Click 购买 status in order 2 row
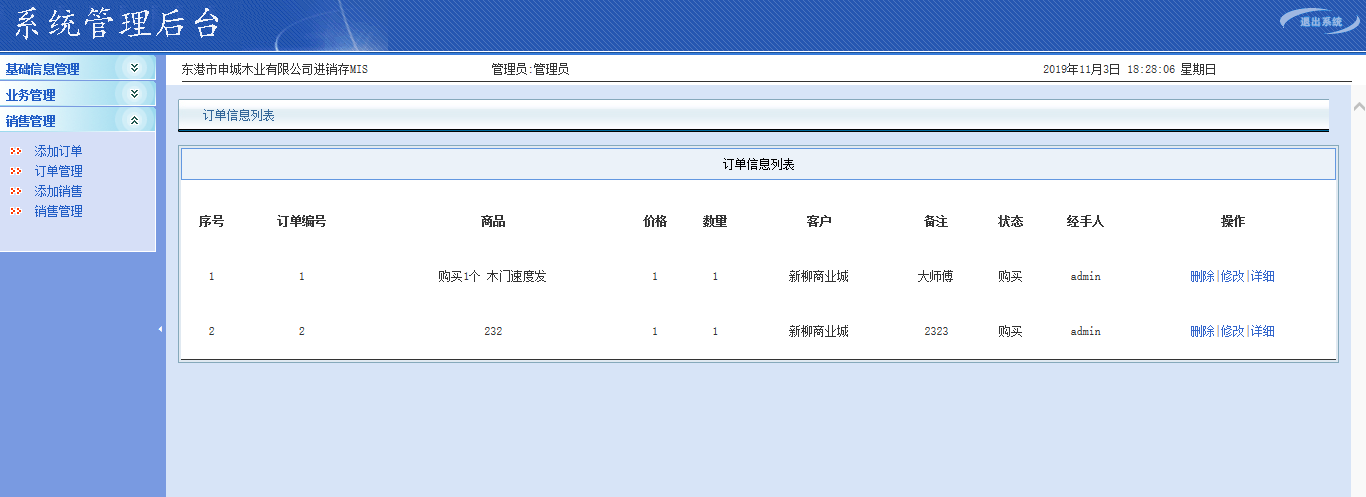1366x497 pixels. pyautogui.click(x=1011, y=331)
